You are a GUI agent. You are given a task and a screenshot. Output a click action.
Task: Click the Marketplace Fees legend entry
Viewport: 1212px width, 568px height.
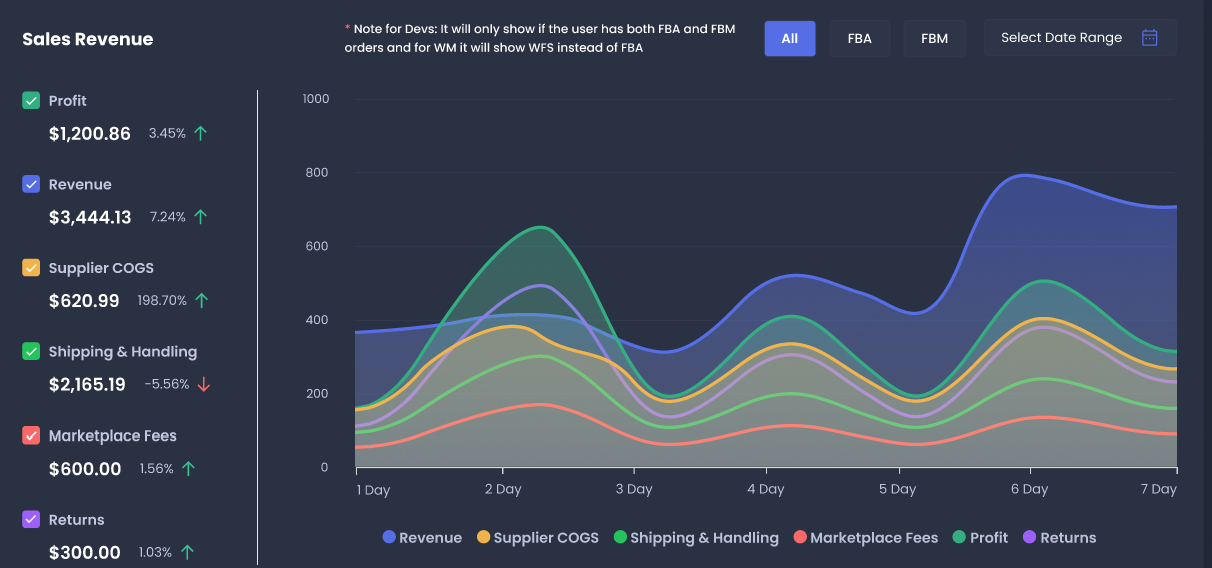pos(865,538)
